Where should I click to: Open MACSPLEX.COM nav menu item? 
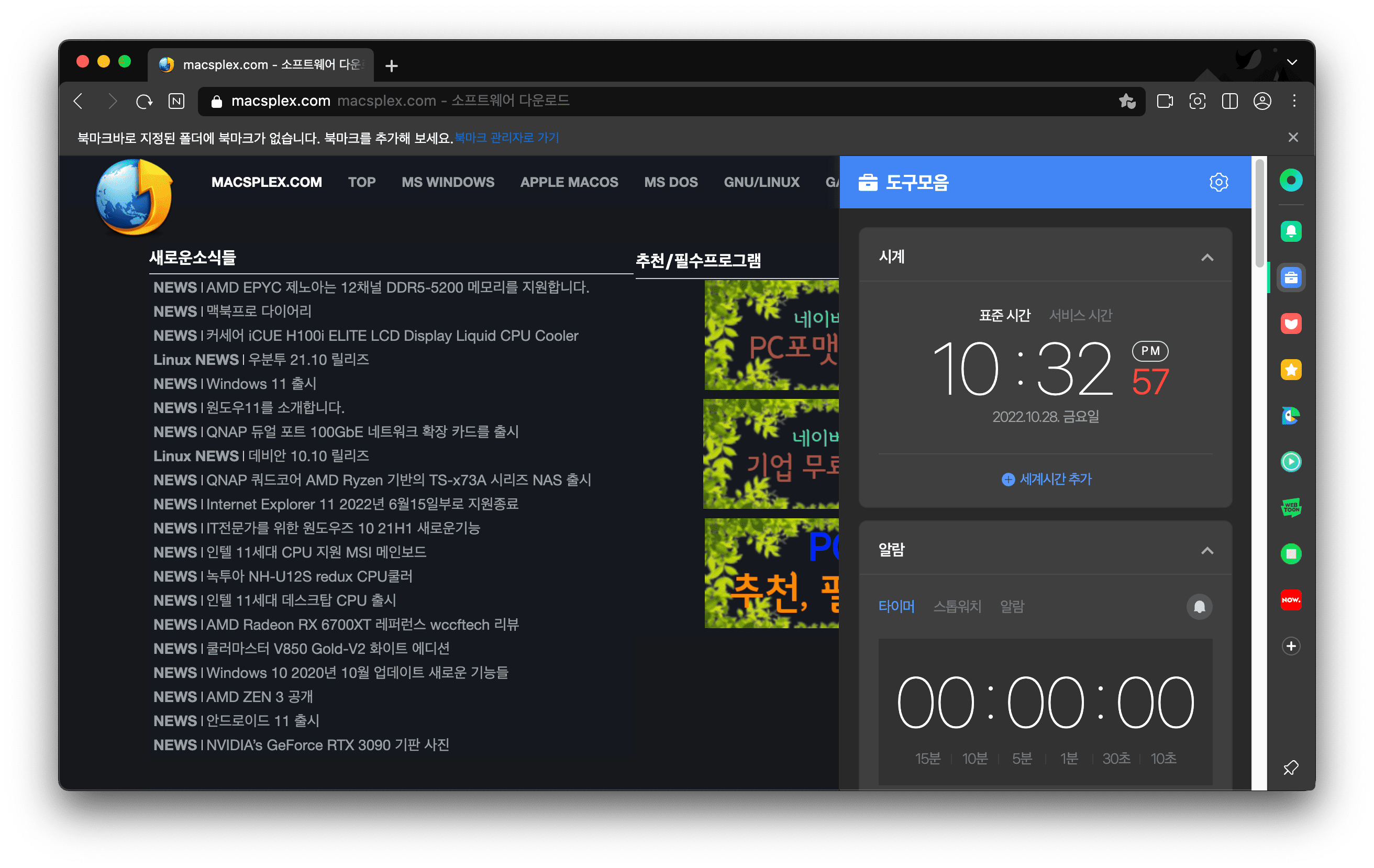coord(267,182)
